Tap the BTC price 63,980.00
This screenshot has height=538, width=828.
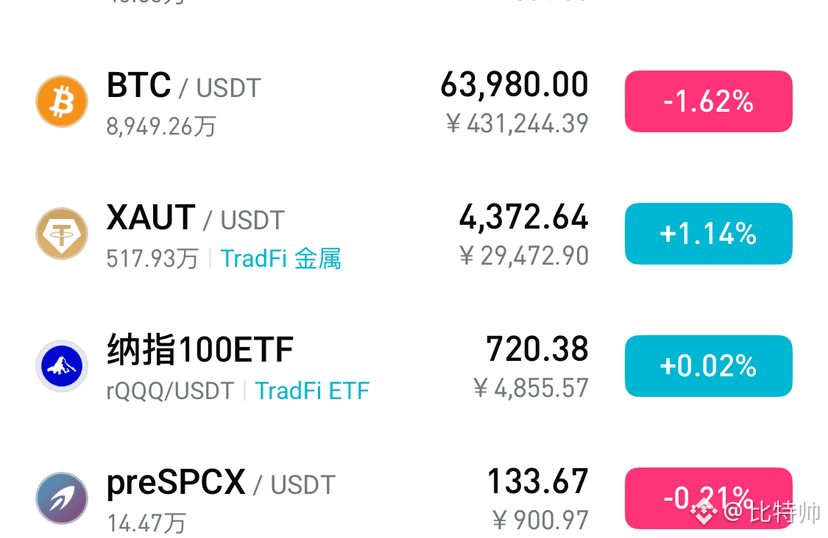(x=514, y=84)
